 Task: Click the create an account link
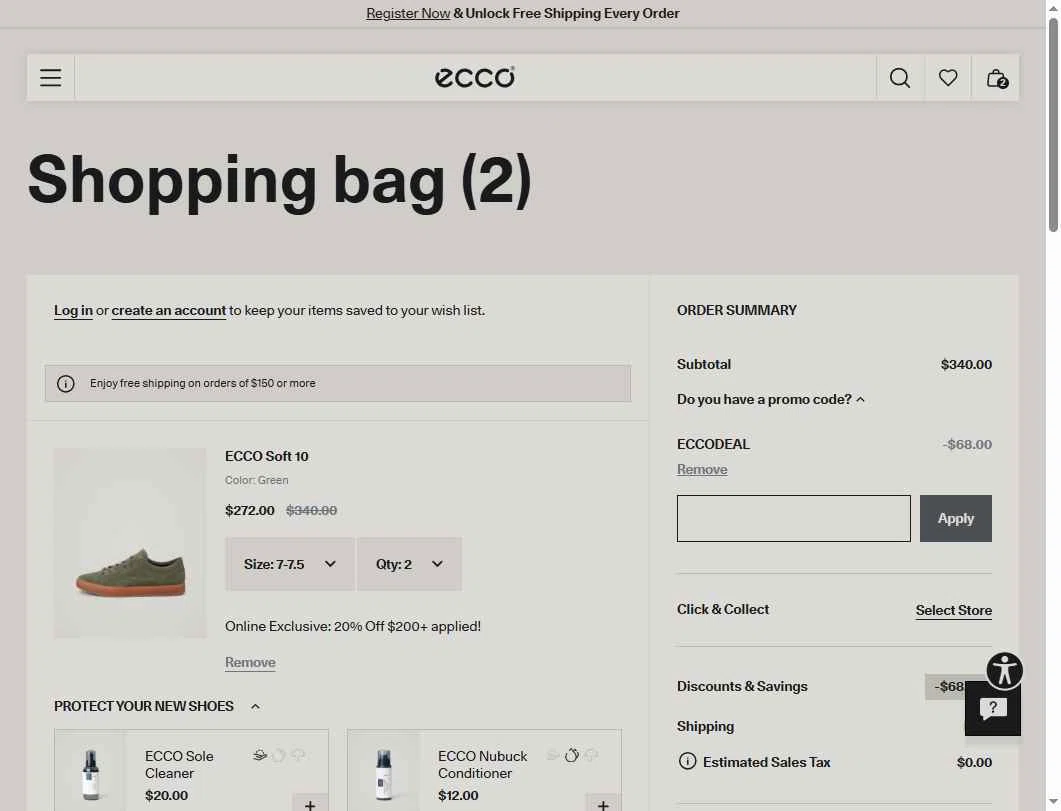pos(168,310)
